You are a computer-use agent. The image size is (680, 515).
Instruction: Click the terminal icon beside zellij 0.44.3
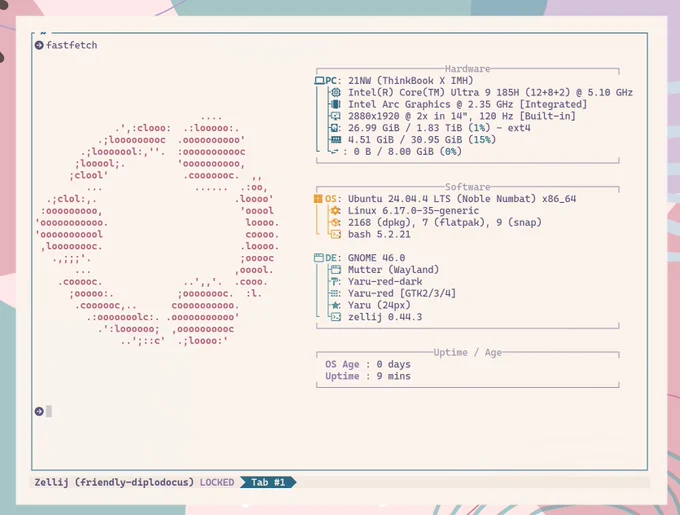click(x=336, y=317)
